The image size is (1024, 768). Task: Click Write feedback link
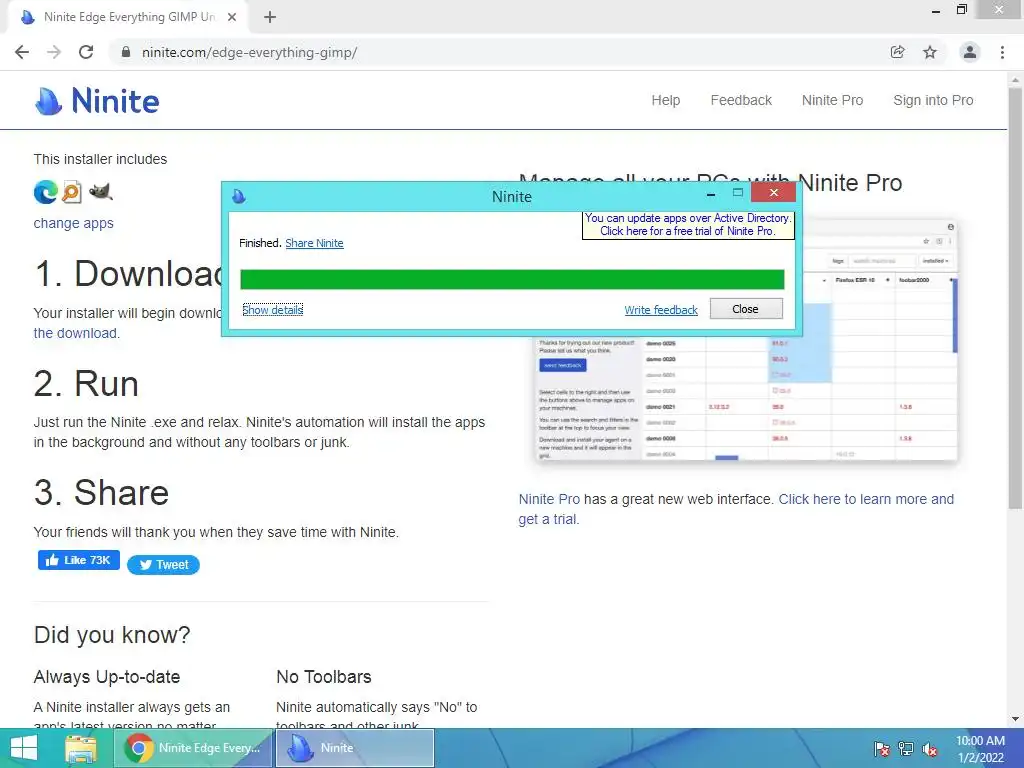click(x=661, y=310)
